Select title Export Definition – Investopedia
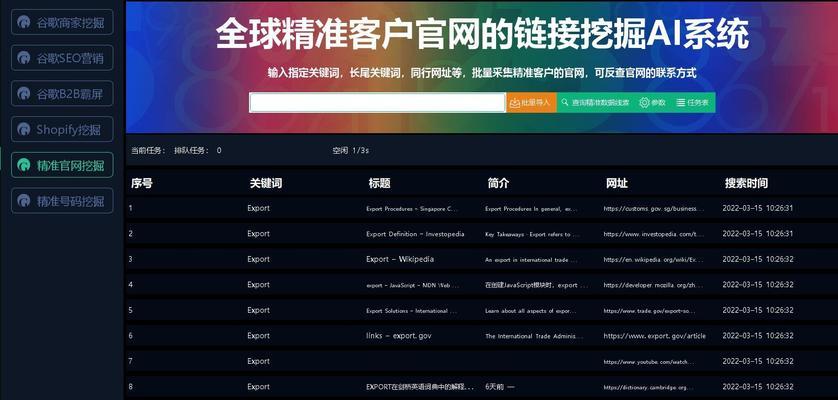The height and width of the screenshot is (400, 838). pyautogui.click(x=415, y=234)
